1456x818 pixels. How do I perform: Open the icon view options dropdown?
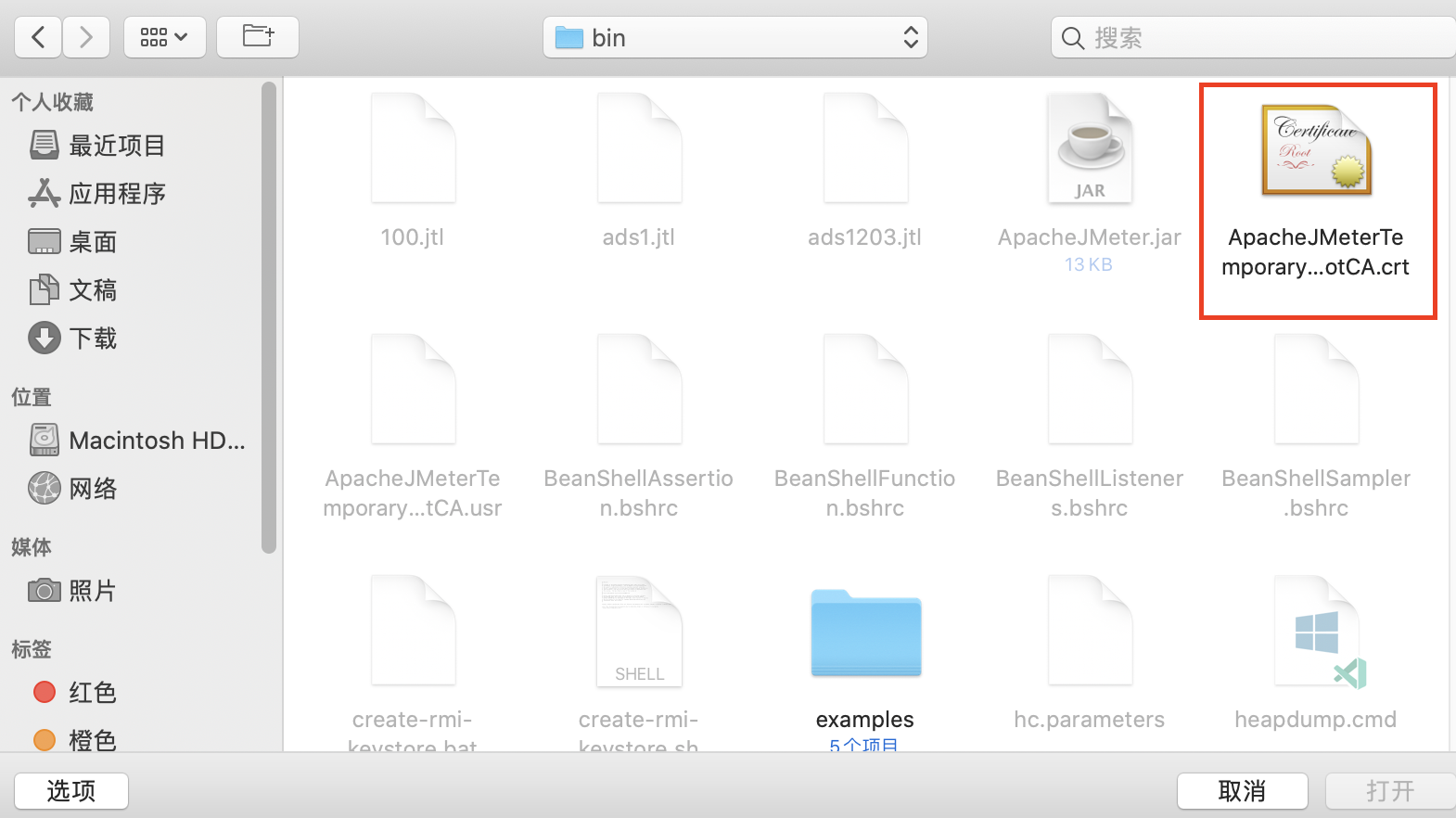tap(165, 37)
